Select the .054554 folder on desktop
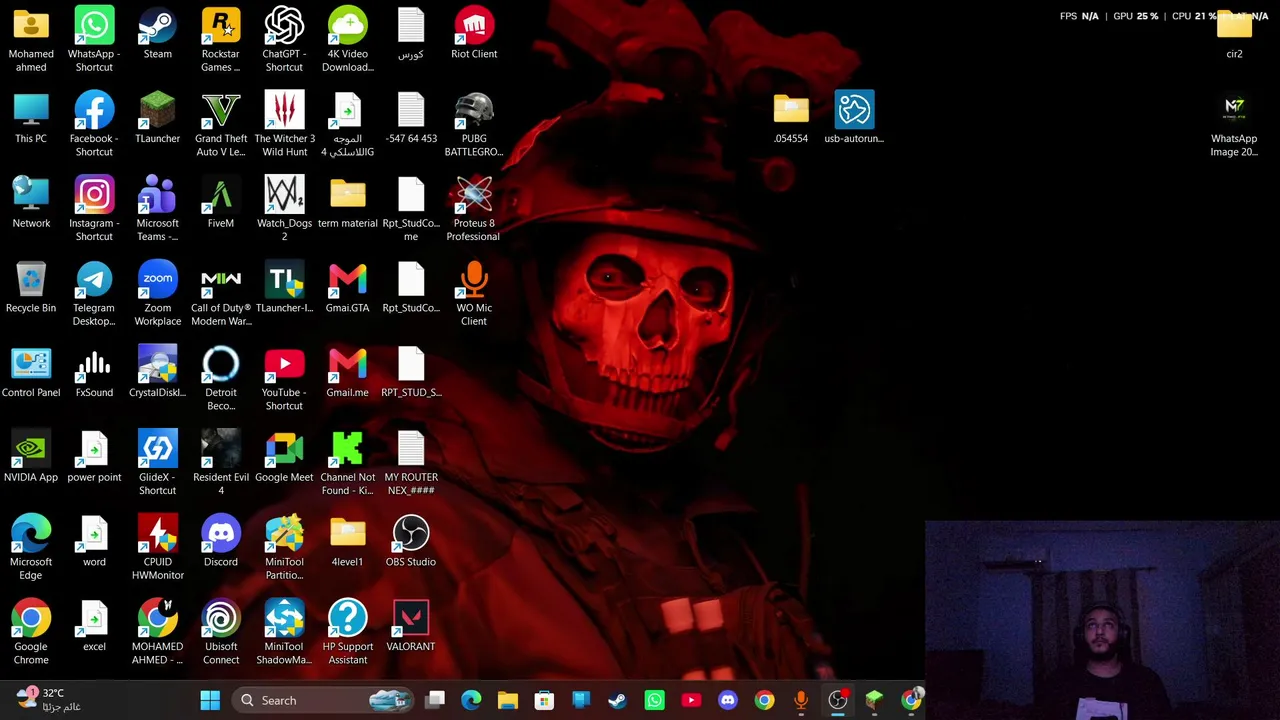This screenshot has width=1280, height=720. [x=791, y=118]
